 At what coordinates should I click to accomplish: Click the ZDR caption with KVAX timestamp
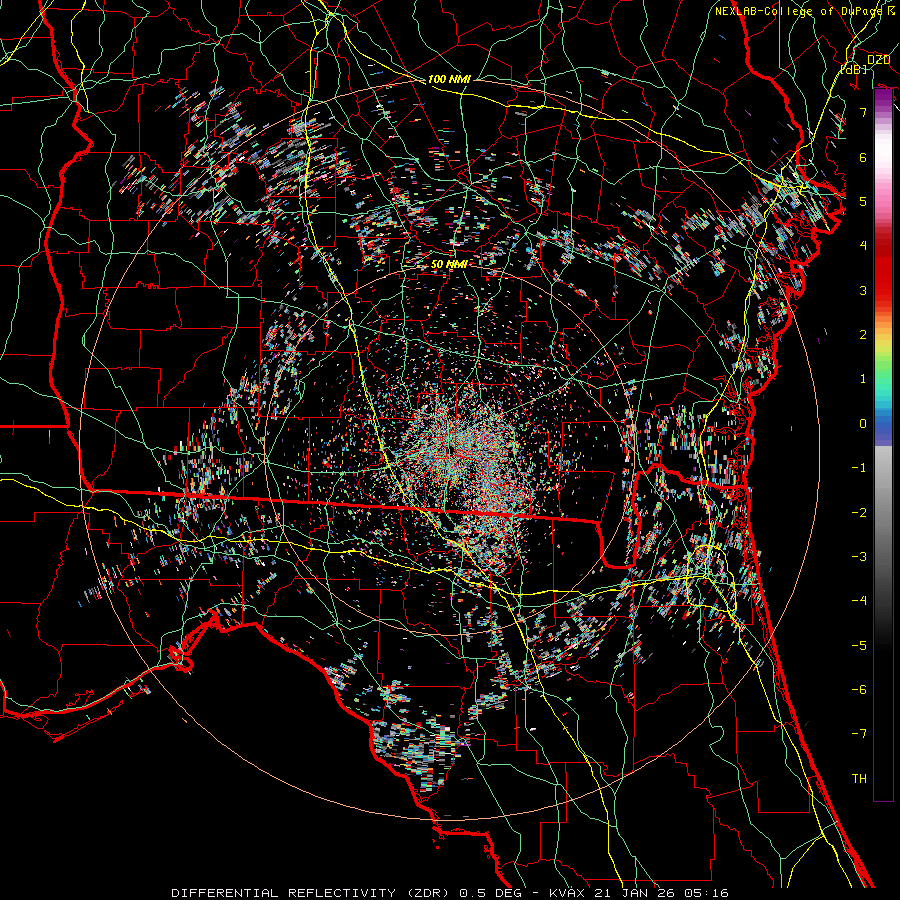click(450, 893)
